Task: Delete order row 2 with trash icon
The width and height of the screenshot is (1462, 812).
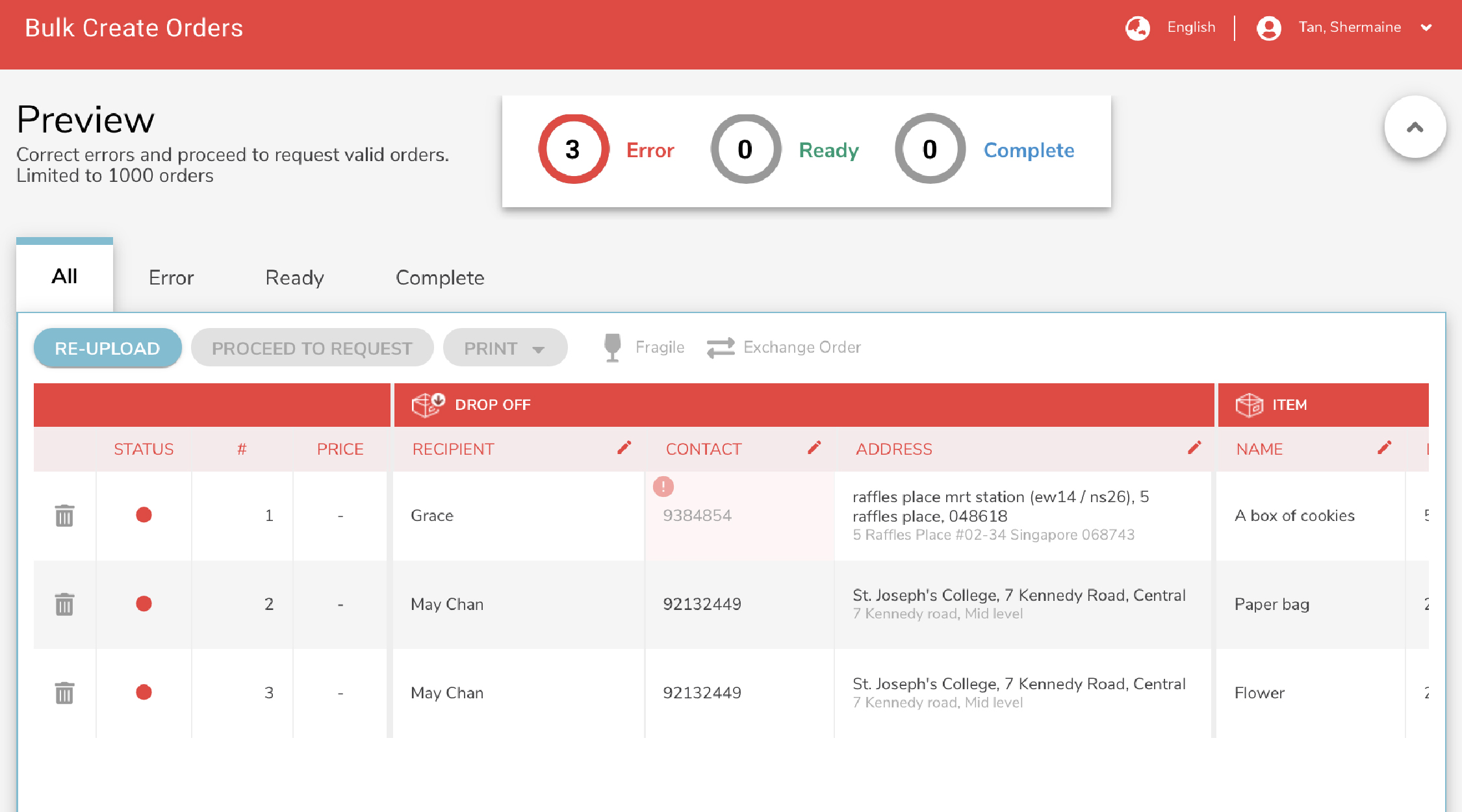Action: pos(64,604)
